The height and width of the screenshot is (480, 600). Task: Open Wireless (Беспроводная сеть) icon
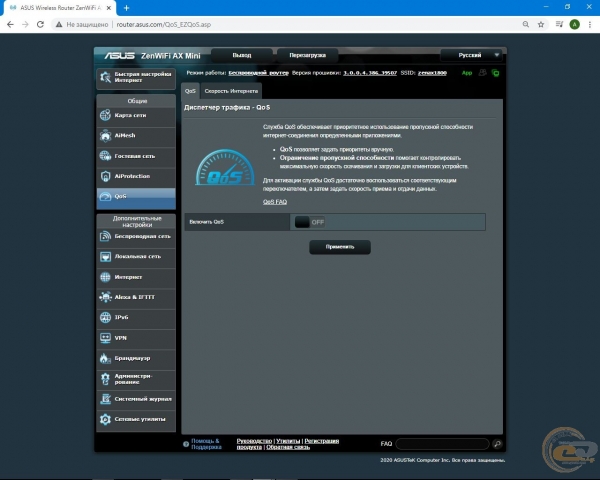105,237
